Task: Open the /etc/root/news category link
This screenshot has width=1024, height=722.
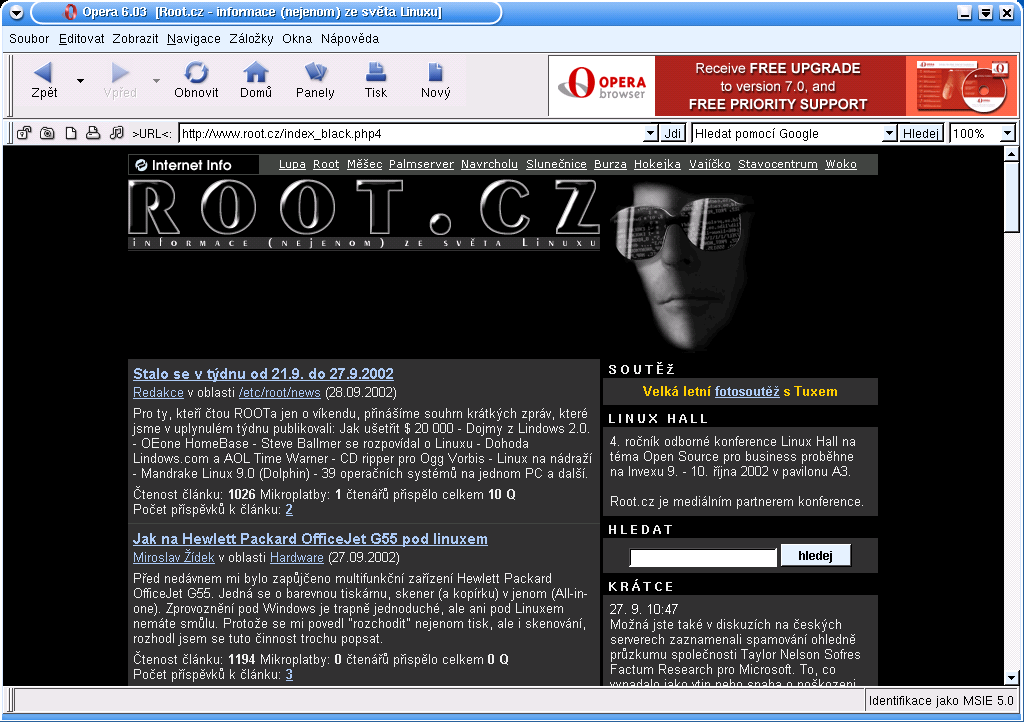Action: pyautogui.click(x=280, y=392)
